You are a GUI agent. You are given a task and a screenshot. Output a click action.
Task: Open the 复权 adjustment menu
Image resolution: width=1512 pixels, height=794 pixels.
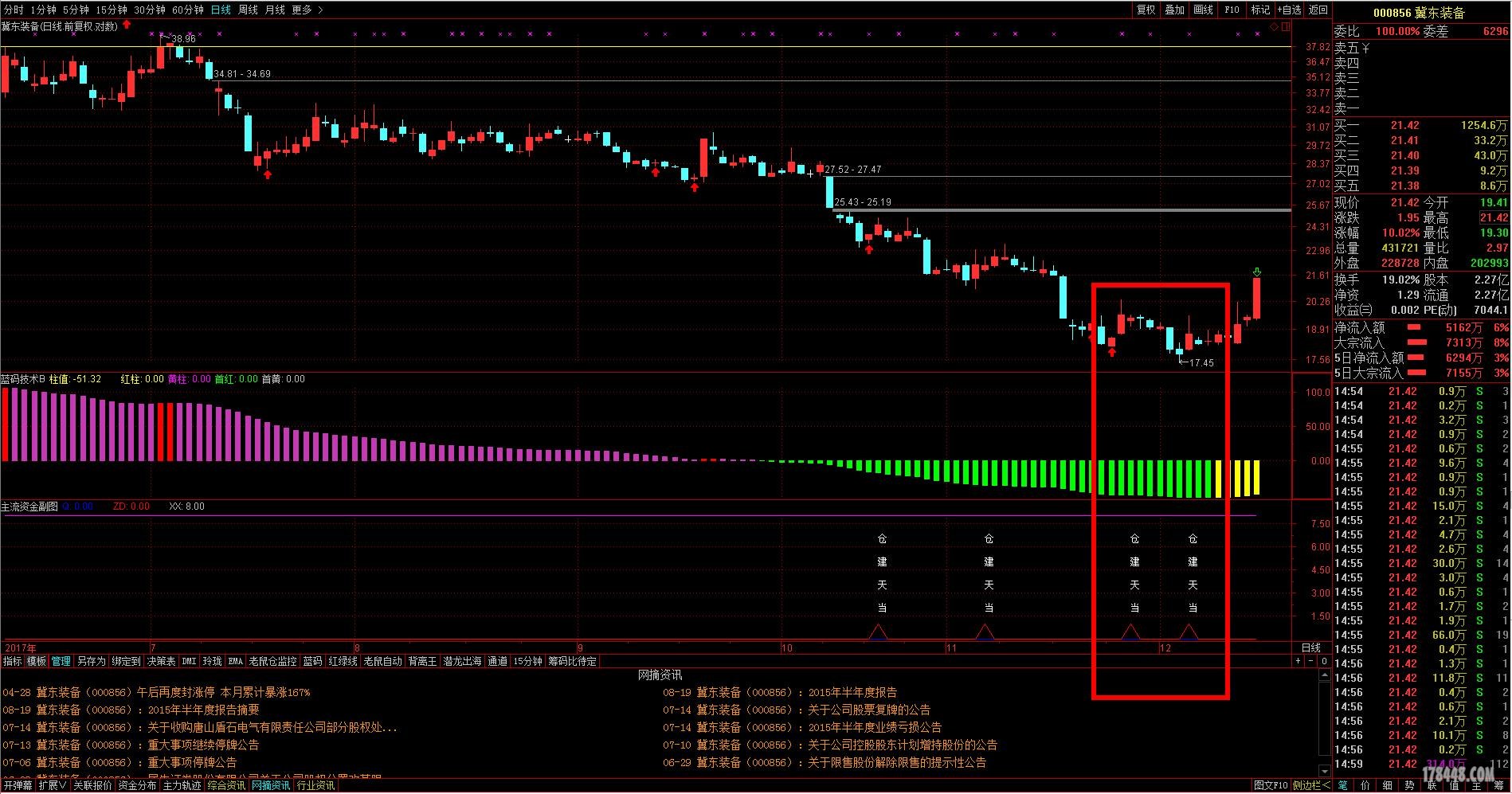(x=1146, y=10)
